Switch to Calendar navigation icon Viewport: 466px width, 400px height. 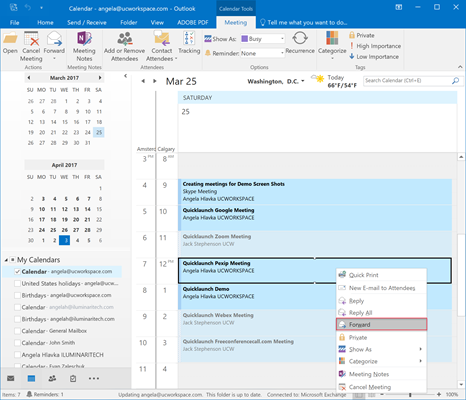click(31, 378)
